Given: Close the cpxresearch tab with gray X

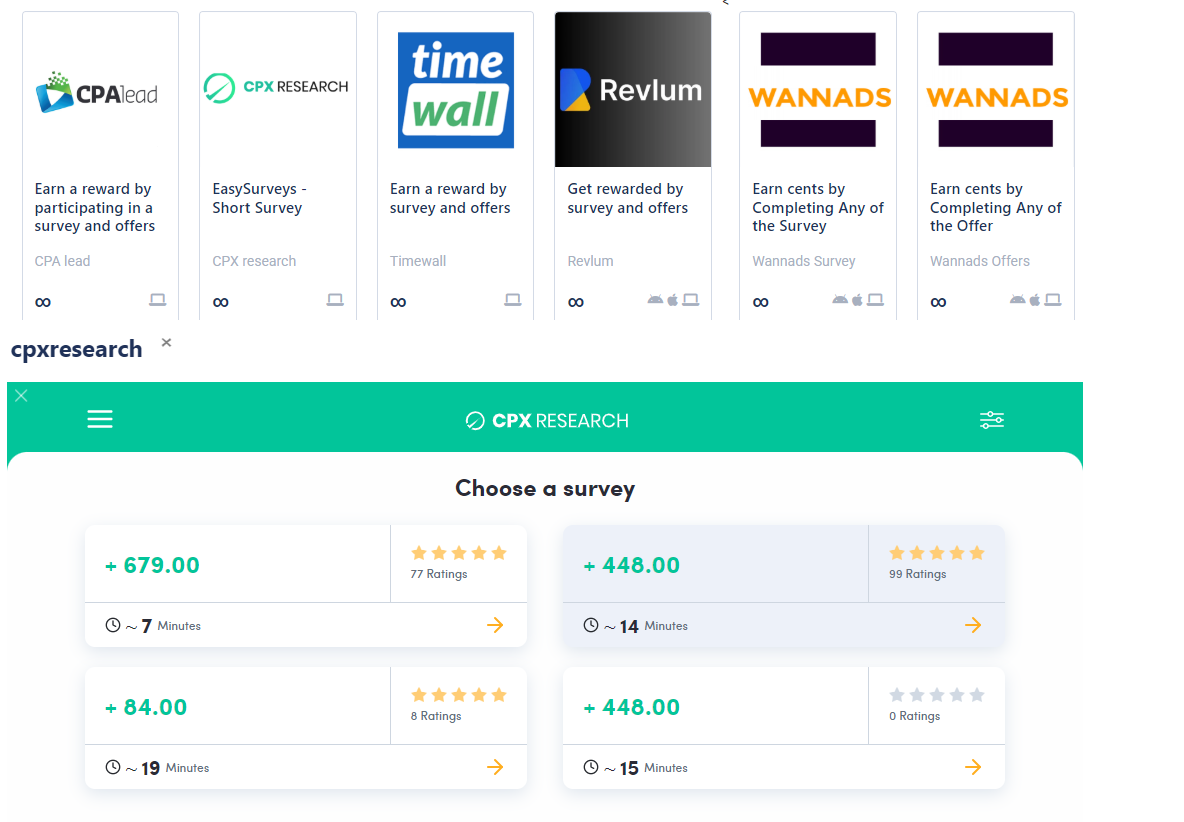Looking at the screenshot, I should [x=166, y=343].
